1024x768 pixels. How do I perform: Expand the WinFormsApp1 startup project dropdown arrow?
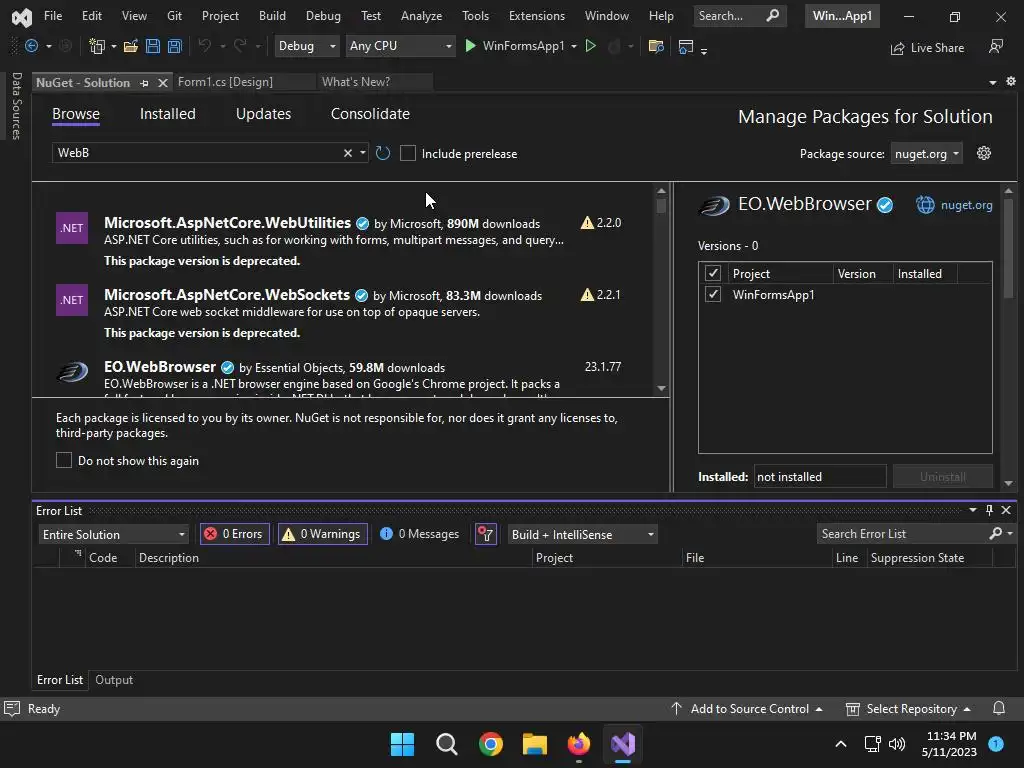(x=574, y=46)
